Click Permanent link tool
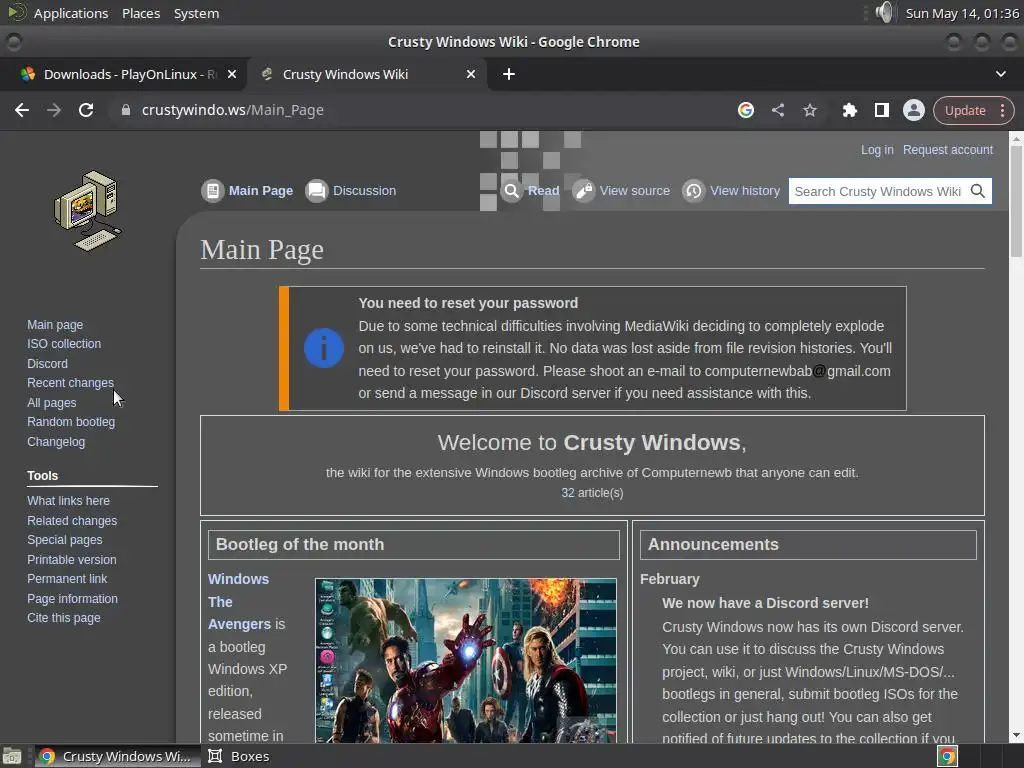Image resolution: width=1024 pixels, height=768 pixels. 67,579
